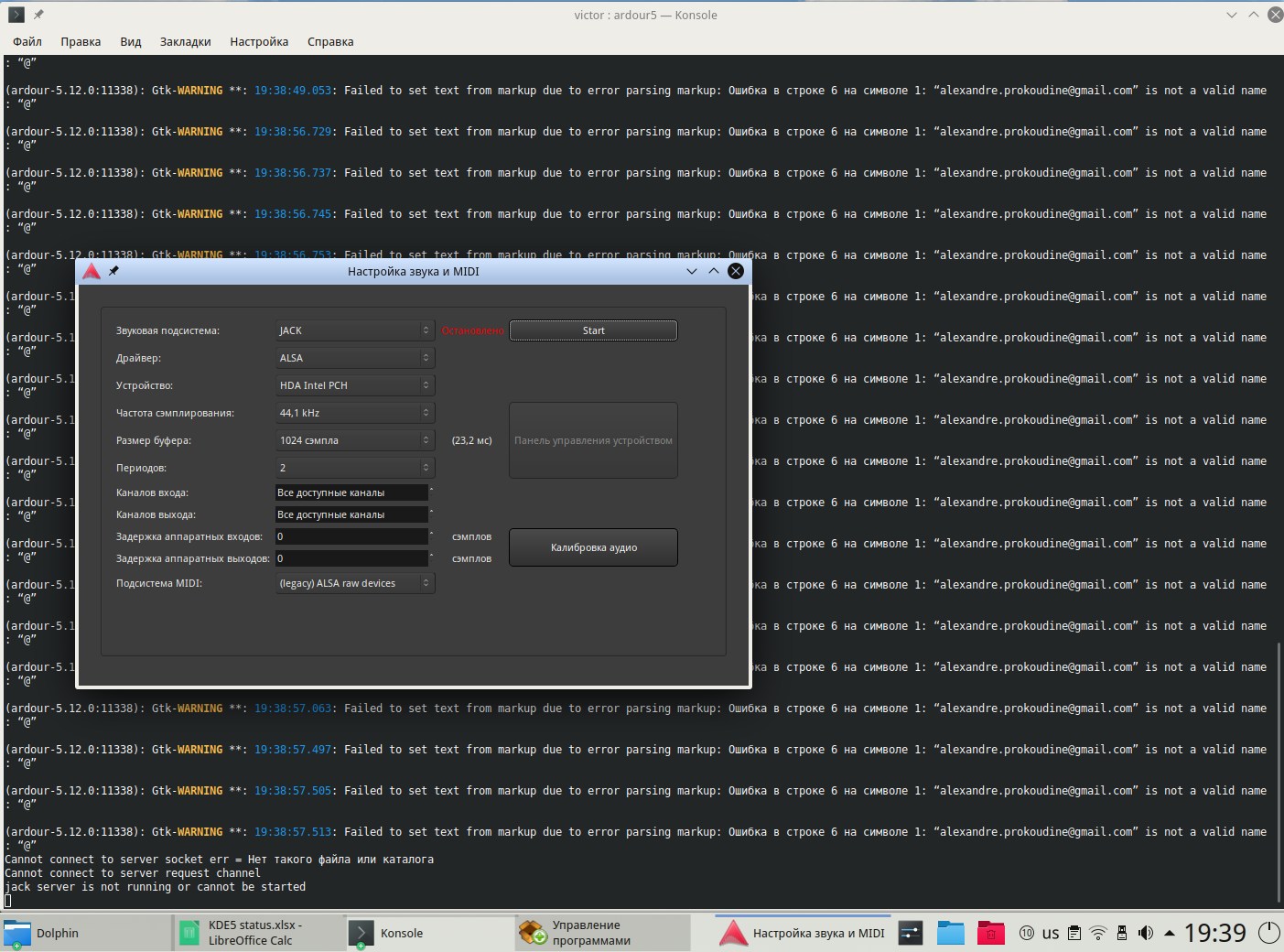Click the system settings sliders icon
The height and width of the screenshot is (952, 1284).
click(x=911, y=933)
